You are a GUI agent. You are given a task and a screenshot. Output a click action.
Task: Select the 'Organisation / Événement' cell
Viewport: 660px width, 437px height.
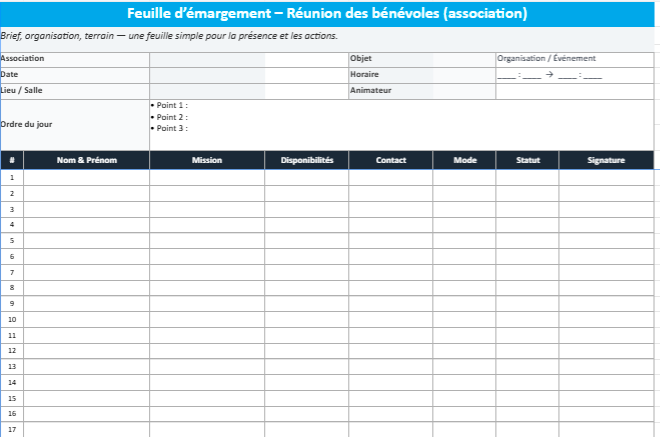[574, 59]
